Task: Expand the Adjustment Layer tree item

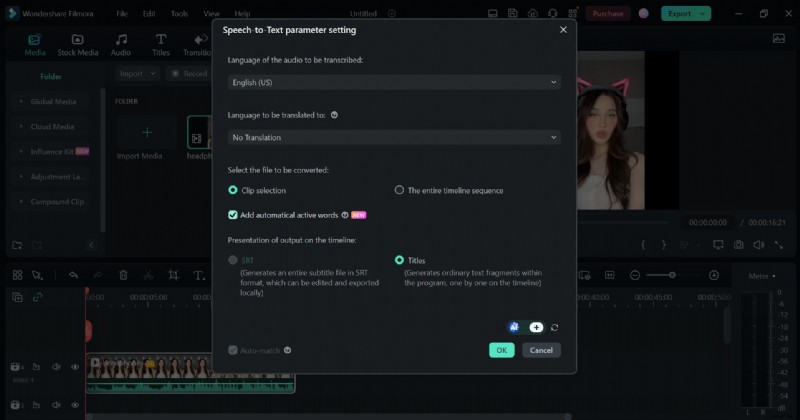Action: (21, 177)
